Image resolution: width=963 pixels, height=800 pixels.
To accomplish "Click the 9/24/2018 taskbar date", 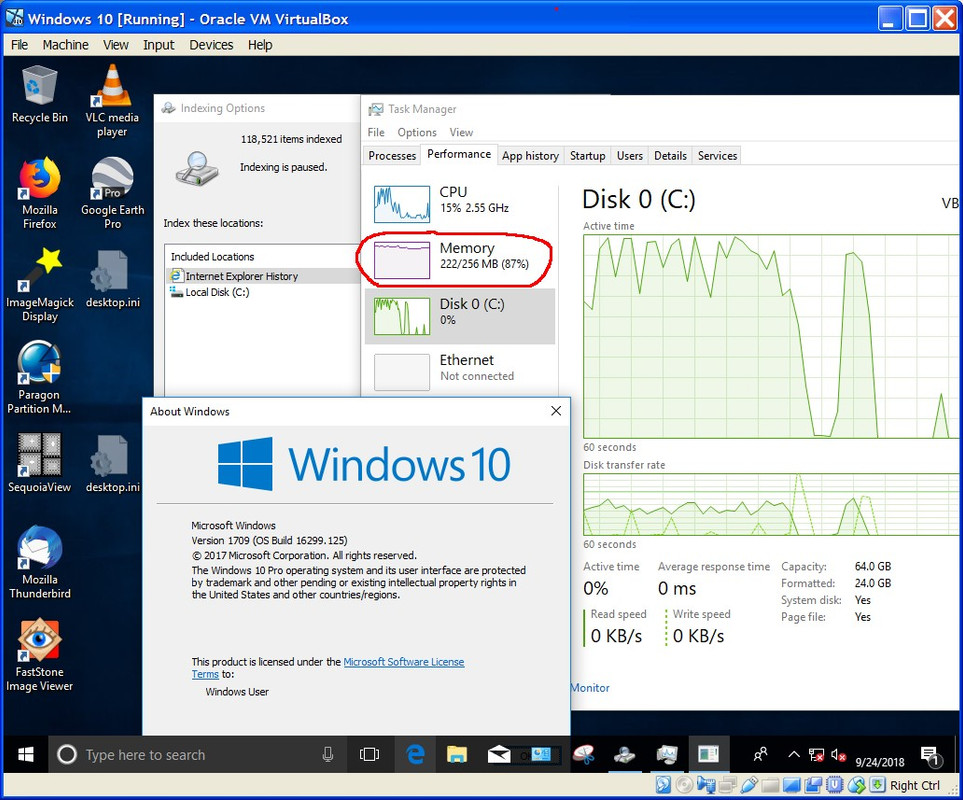I will (x=879, y=763).
